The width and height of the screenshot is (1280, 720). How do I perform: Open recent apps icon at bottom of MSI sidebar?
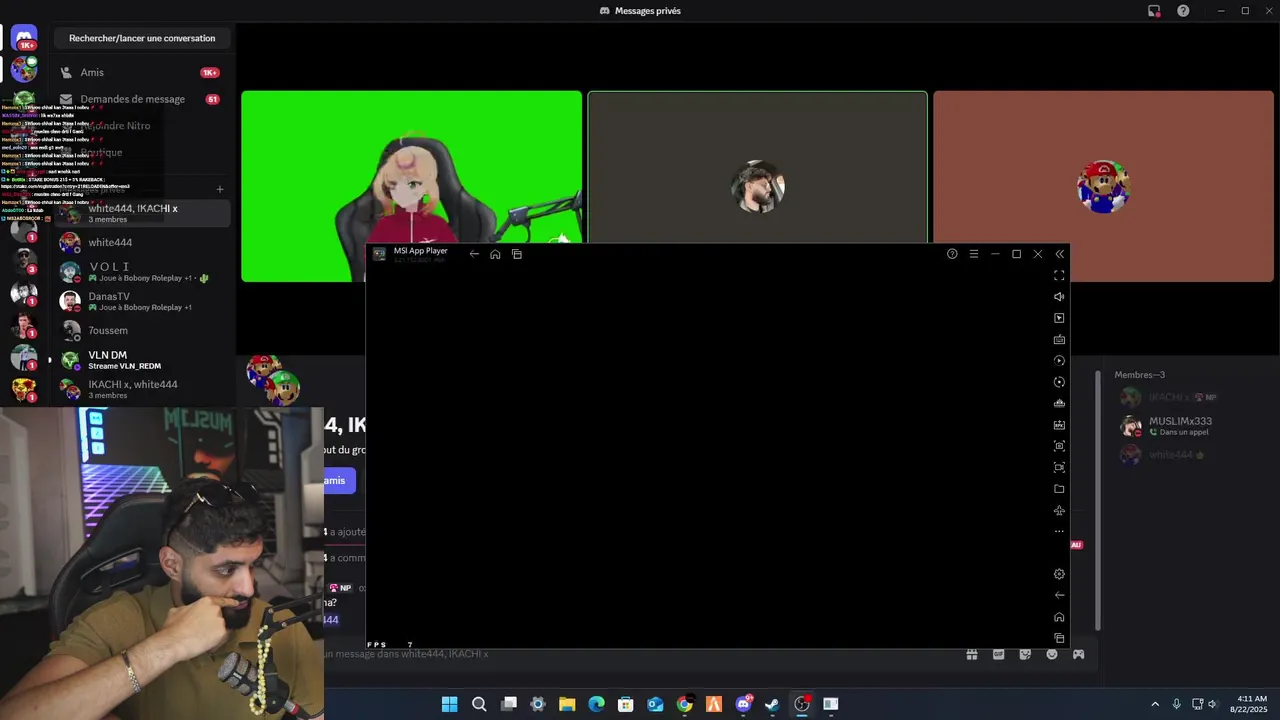1059,638
